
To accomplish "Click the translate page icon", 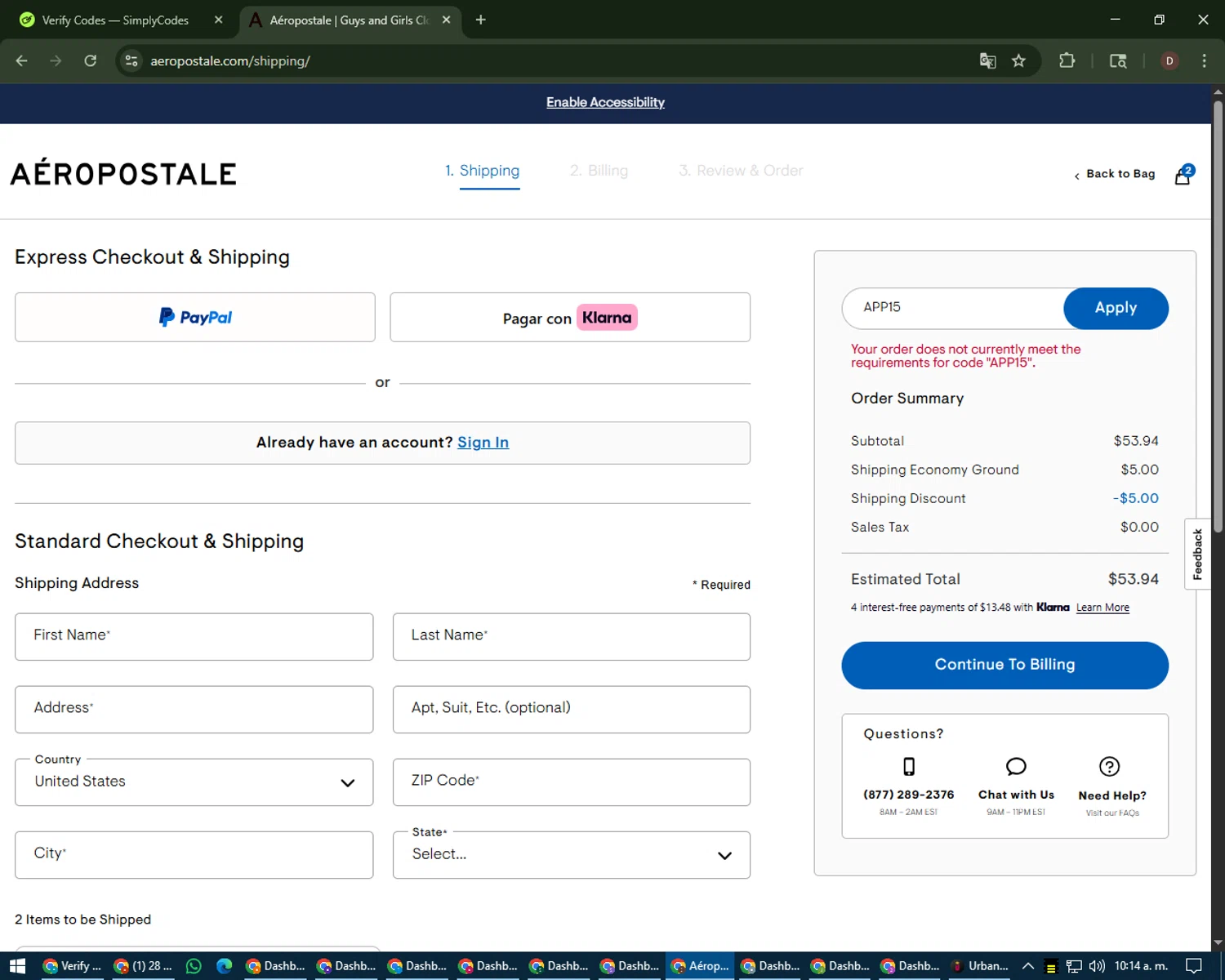I will [x=987, y=60].
